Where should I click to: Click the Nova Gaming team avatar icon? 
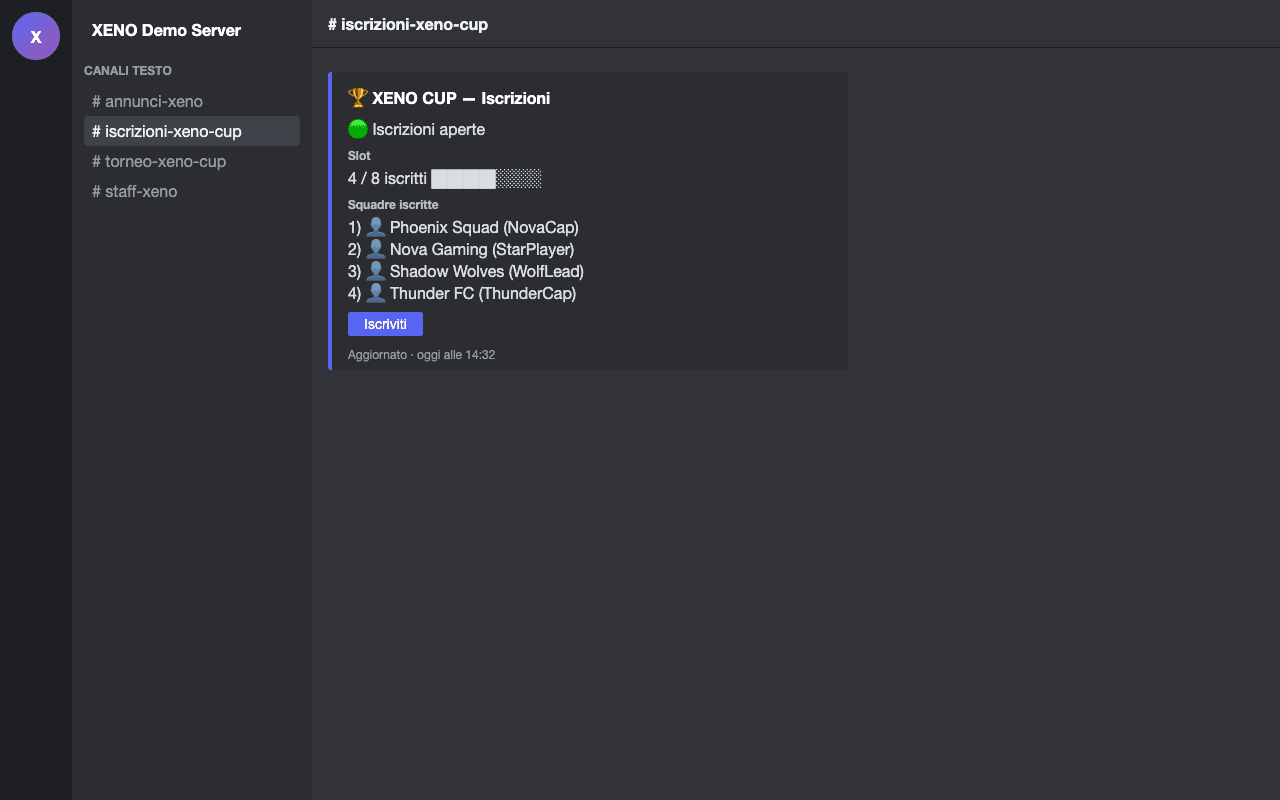tap(376, 249)
